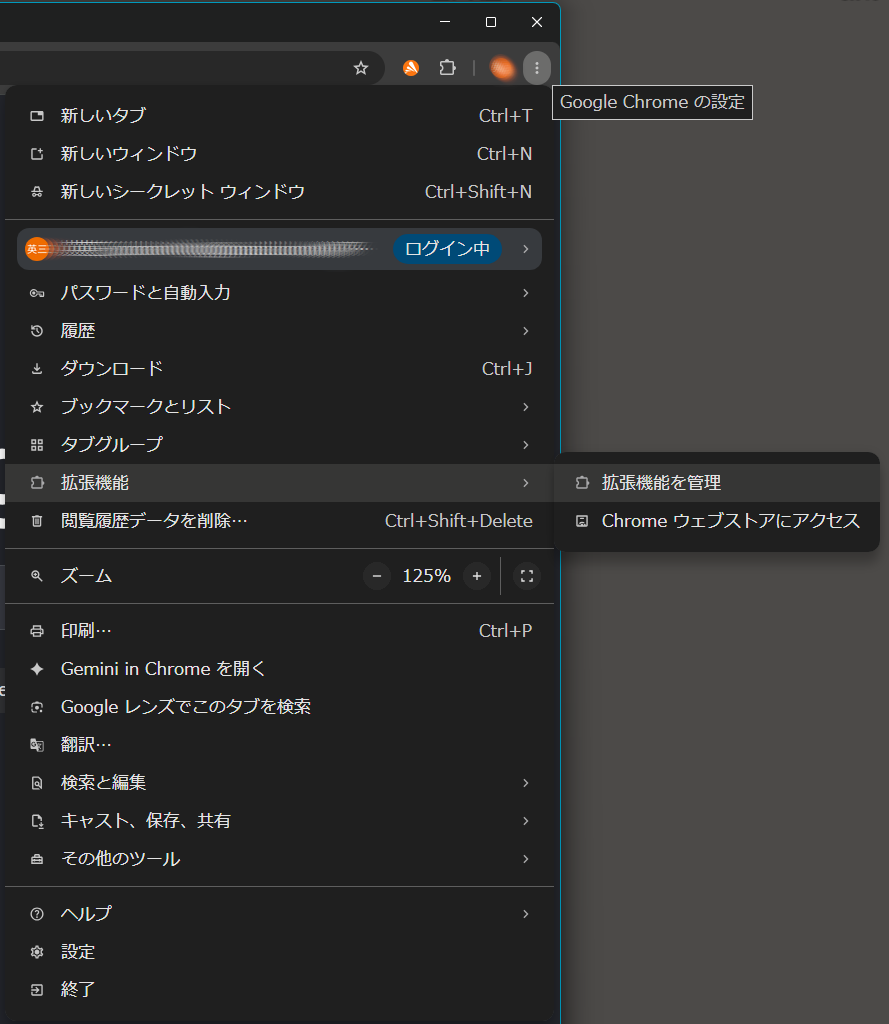Select Gemini in Chrome を開く

280,669
